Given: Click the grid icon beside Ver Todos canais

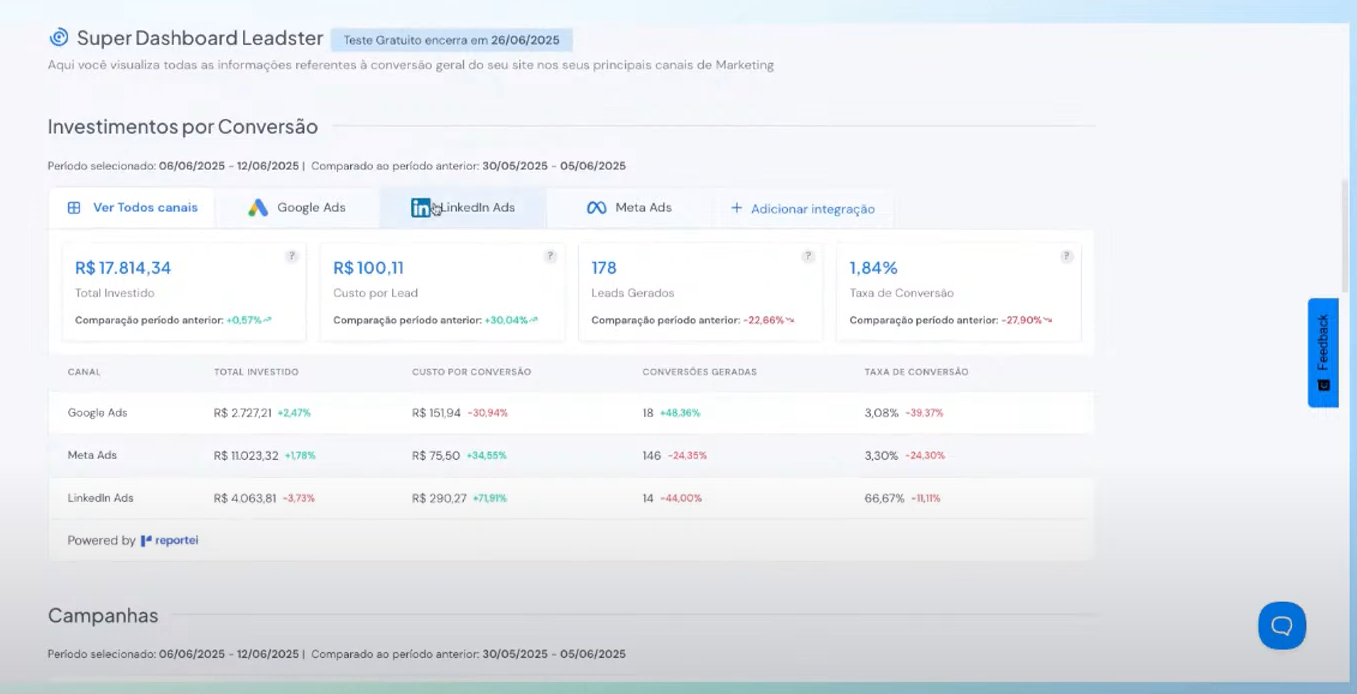Looking at the screenshot, I should click(74, 208).
